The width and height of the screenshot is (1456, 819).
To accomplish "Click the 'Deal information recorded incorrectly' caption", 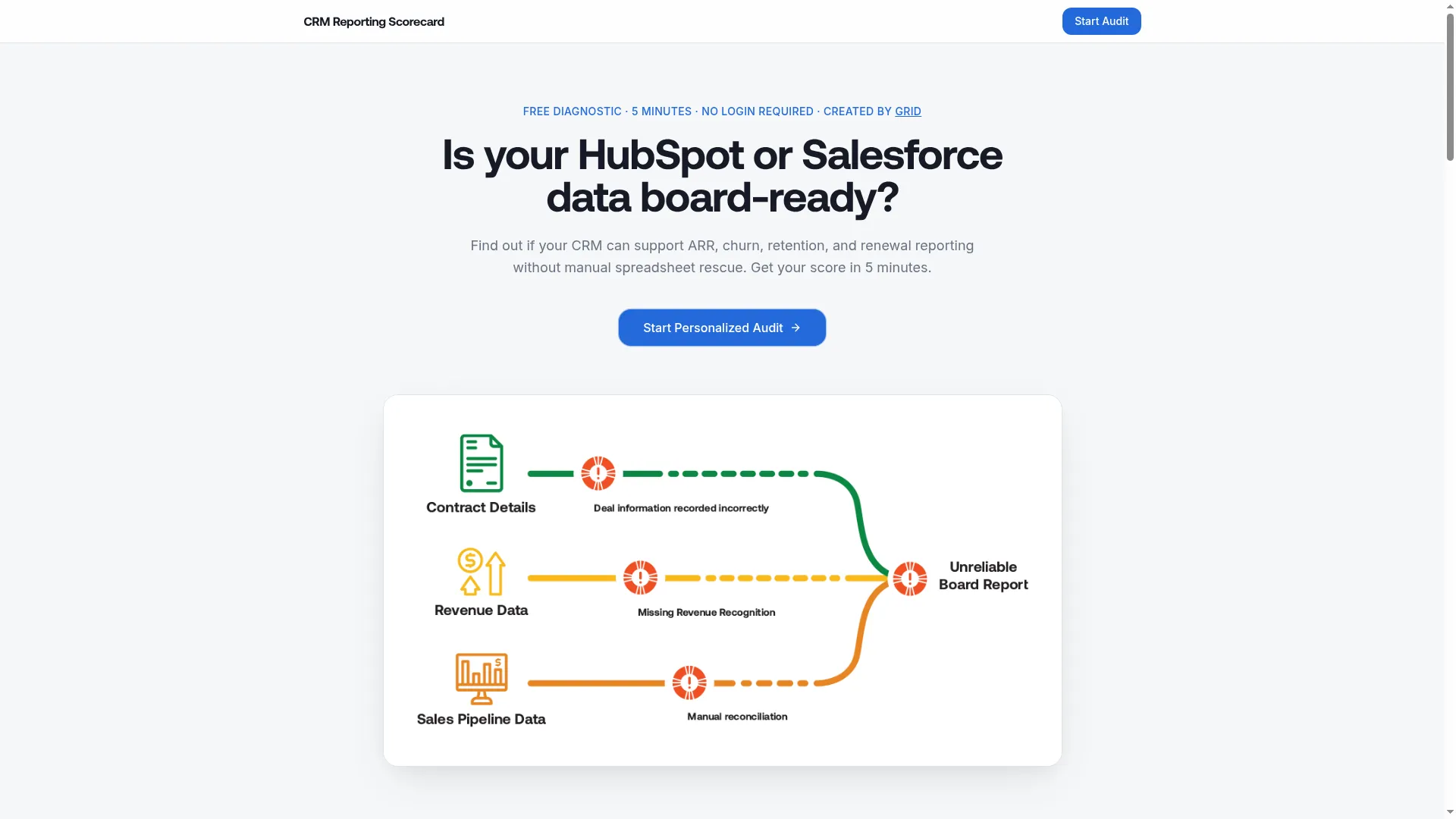I will point(681,508).
